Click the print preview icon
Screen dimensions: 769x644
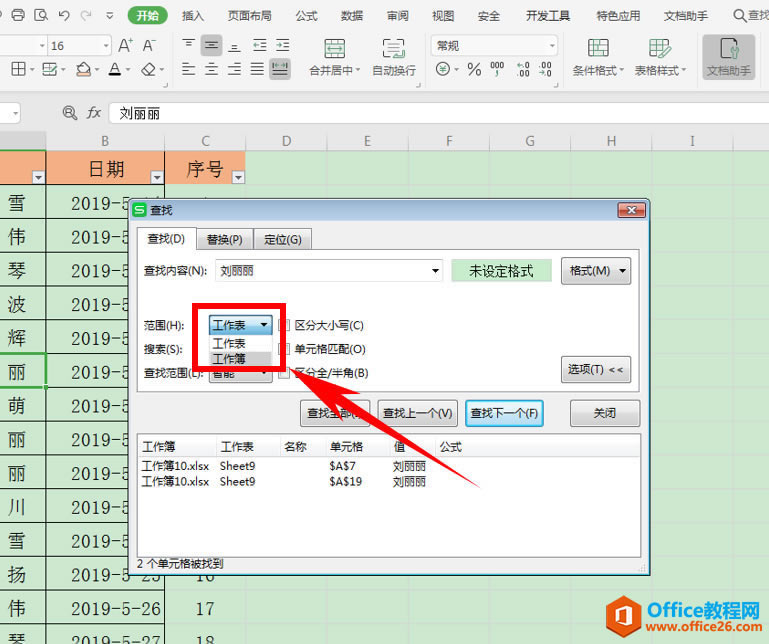(41, 15)
